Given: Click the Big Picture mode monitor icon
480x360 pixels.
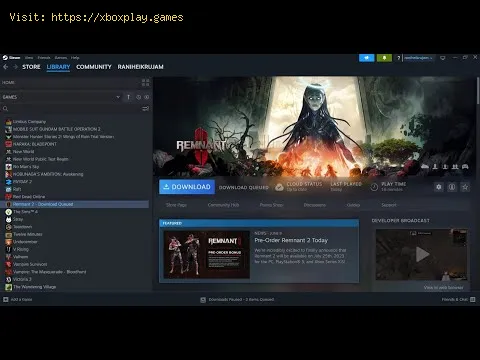Looking at the screenshot, I should [443, 58].
